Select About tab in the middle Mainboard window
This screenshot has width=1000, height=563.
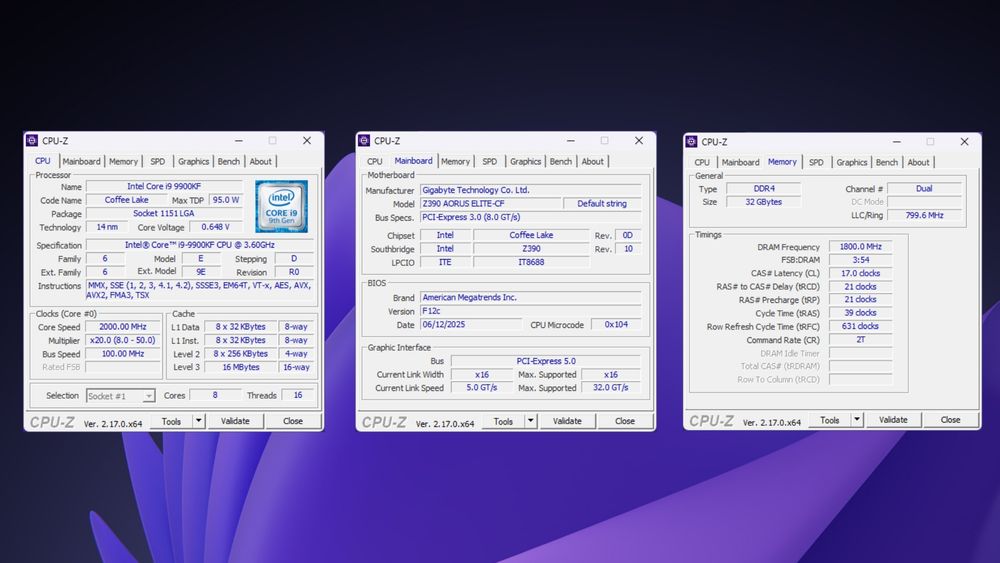click(x=592, y=161)
